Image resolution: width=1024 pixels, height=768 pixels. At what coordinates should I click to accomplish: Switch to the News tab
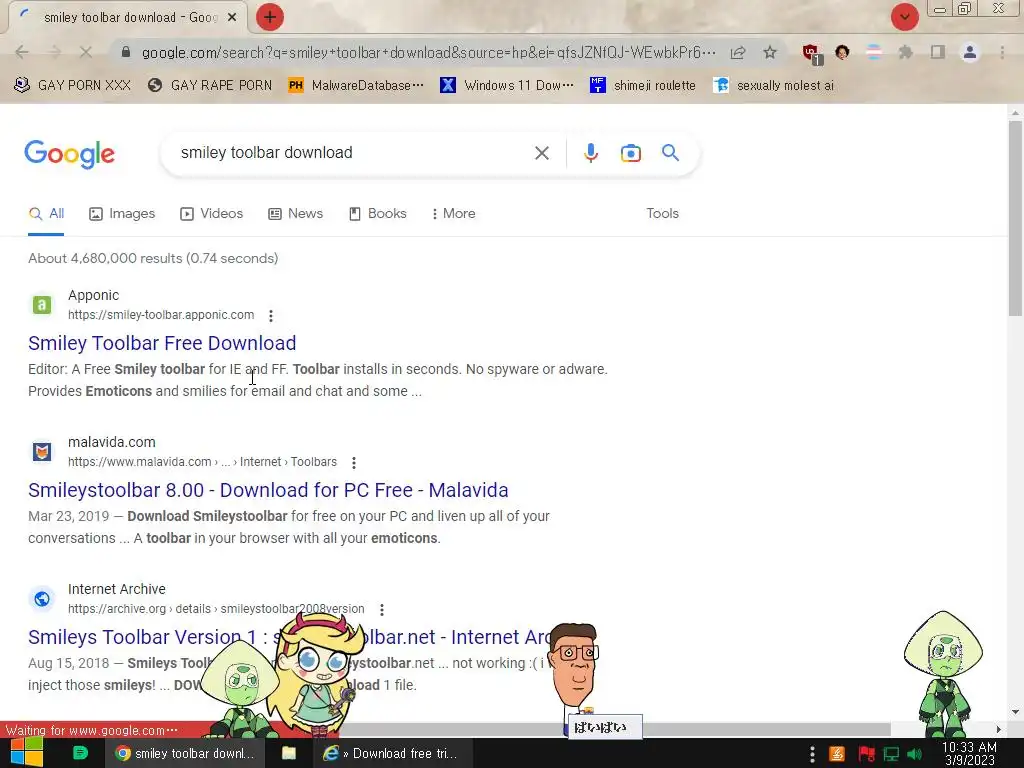296,214
